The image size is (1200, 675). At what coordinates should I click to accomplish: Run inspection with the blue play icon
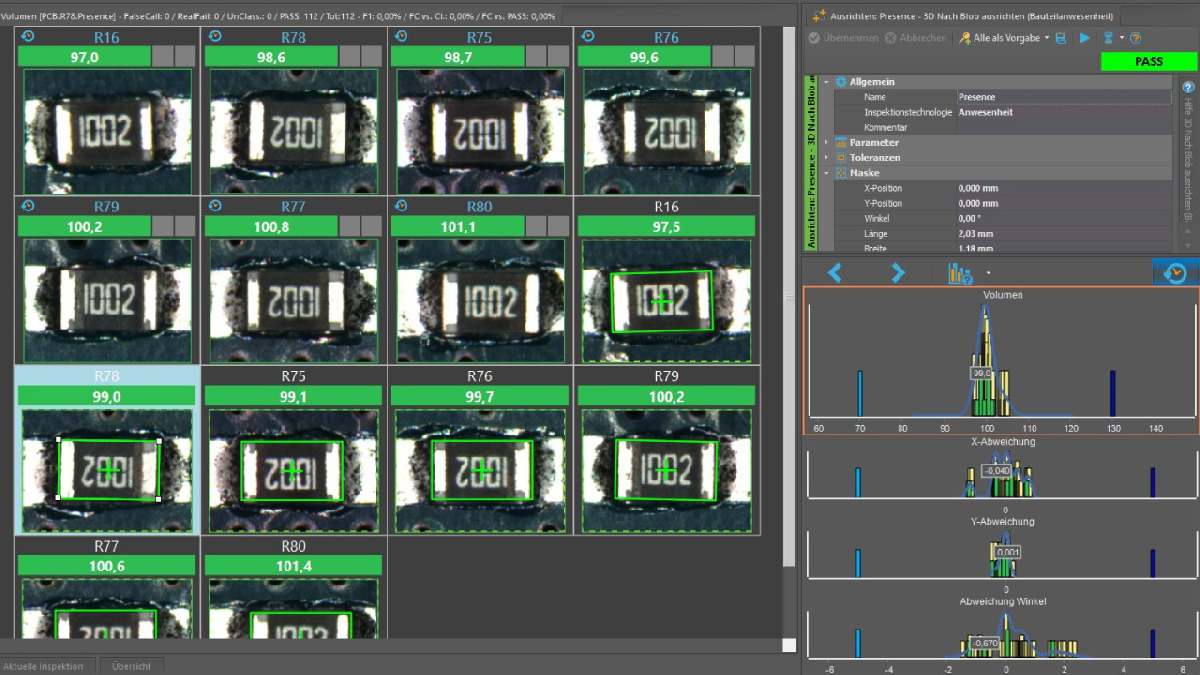1085,38
